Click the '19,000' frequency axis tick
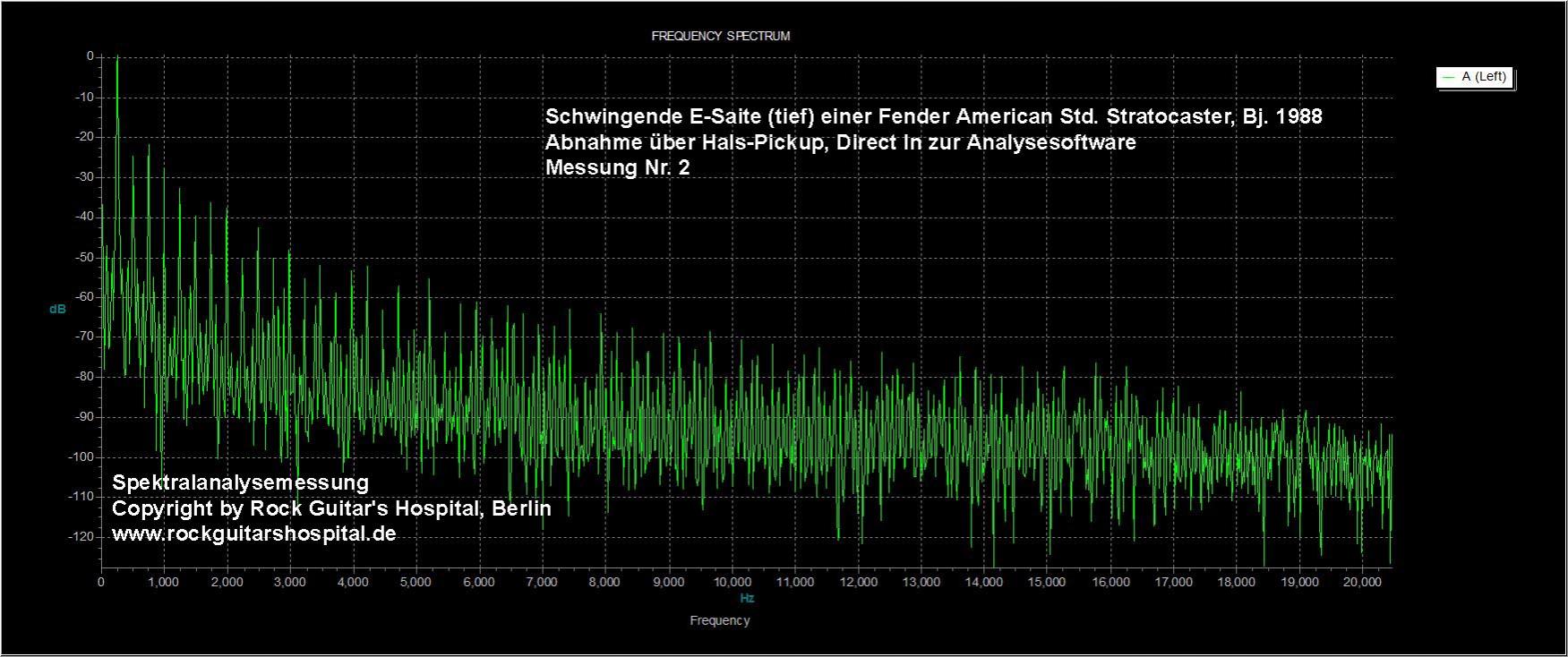 (x=1299, y=582)
